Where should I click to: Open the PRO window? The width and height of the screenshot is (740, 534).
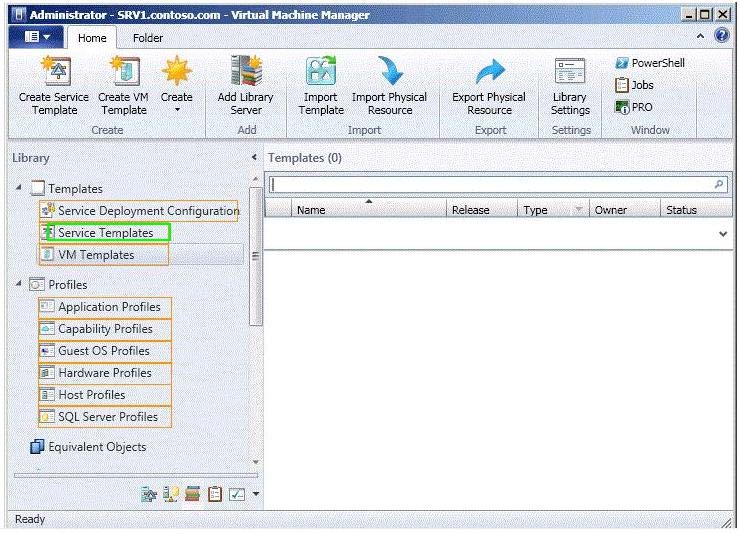click(633, 107)
